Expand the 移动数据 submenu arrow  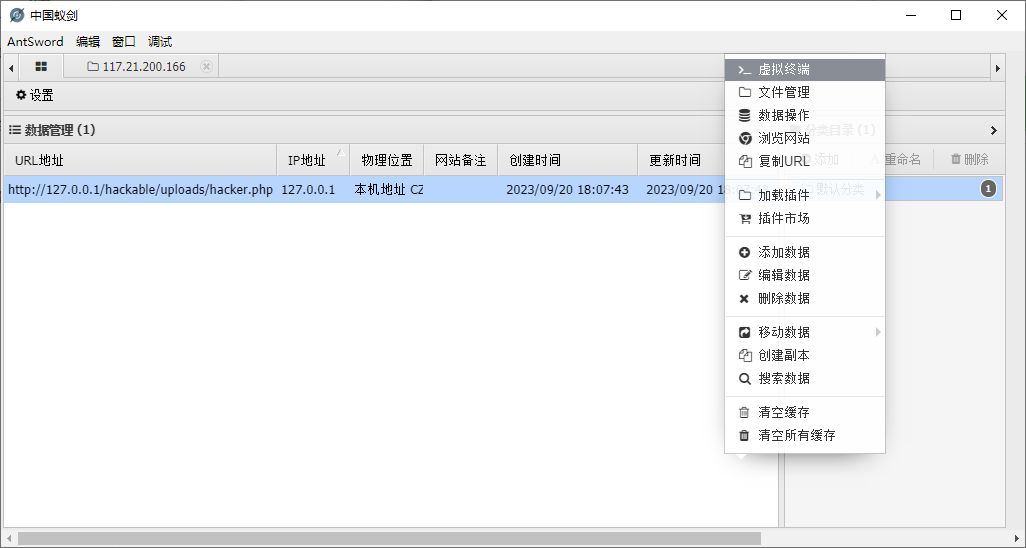coord(878,333)
